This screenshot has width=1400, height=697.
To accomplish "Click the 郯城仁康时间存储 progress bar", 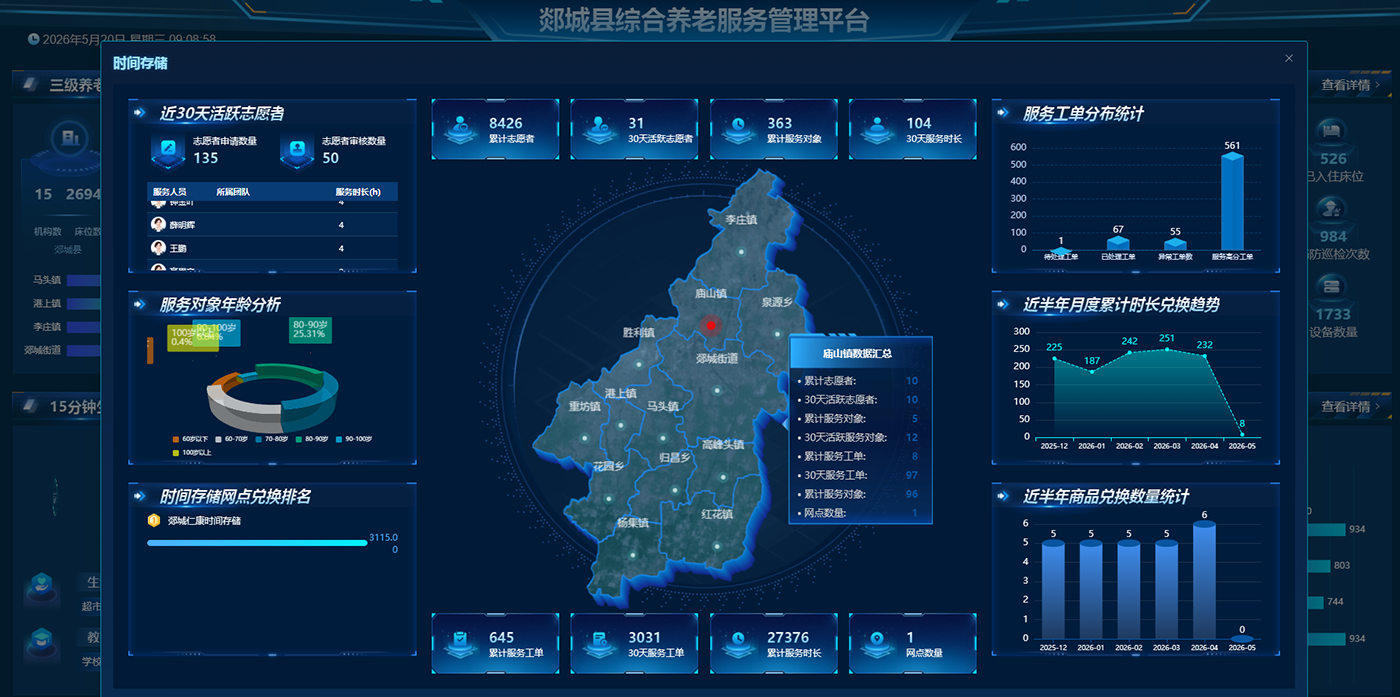I will tap(257, 543).
